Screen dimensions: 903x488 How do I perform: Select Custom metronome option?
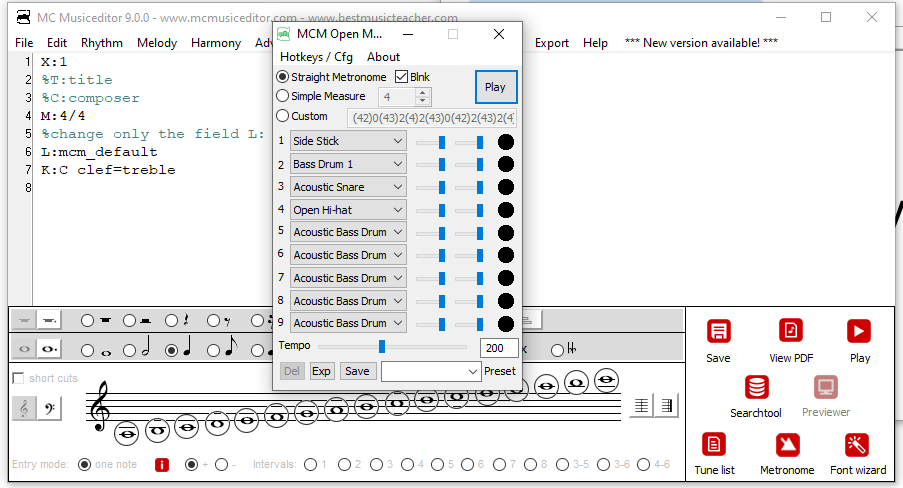click(283, 116)
